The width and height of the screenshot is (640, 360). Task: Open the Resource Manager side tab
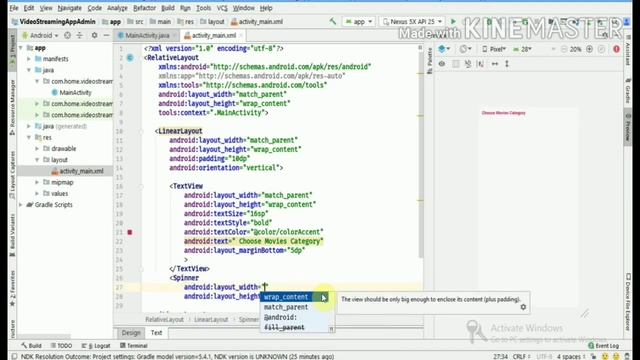(x=12, y=106)
